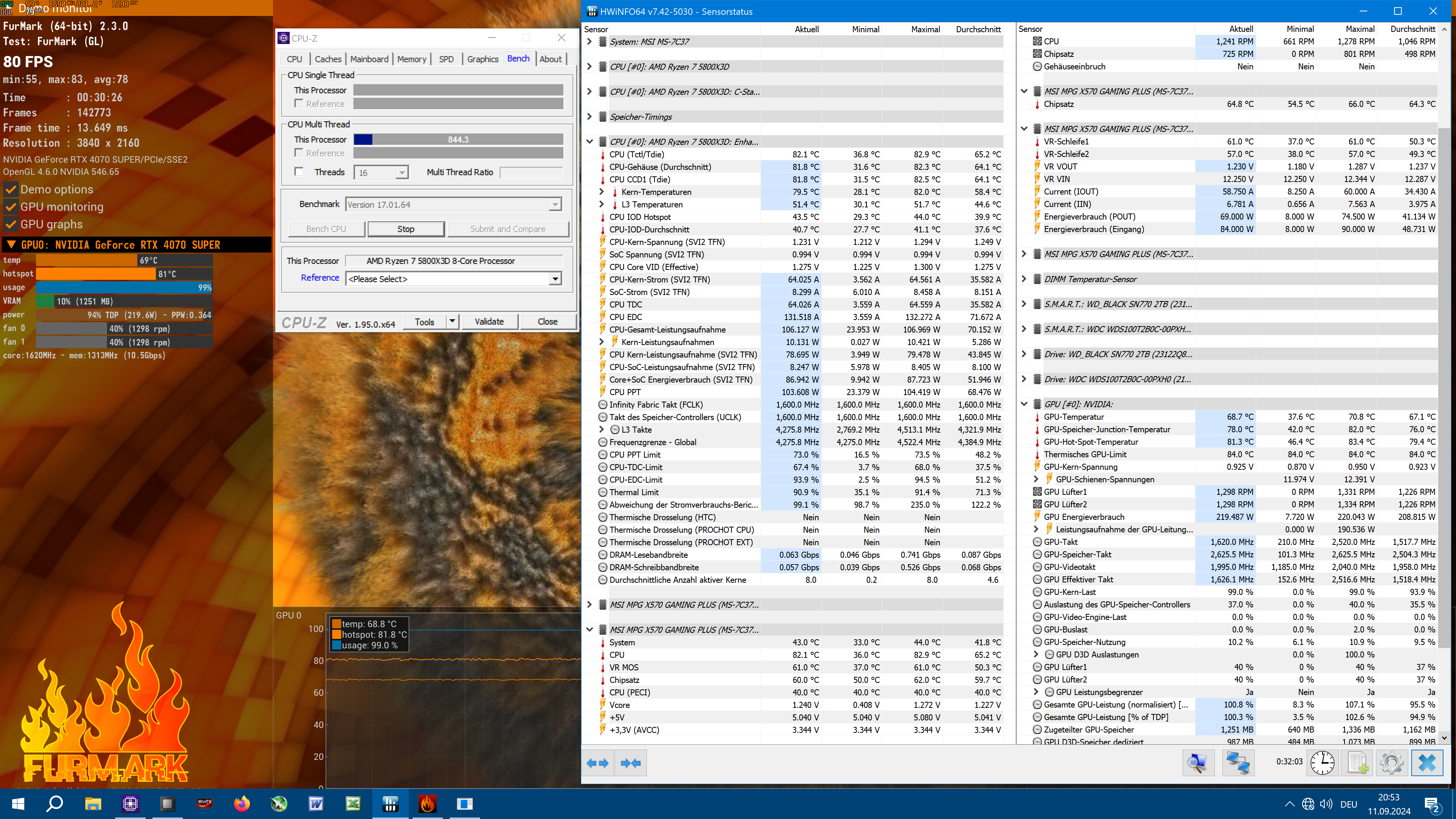Start logging with the report-sheet icon in HWiNFO

pyautogui.click(x=1358, y=763)
